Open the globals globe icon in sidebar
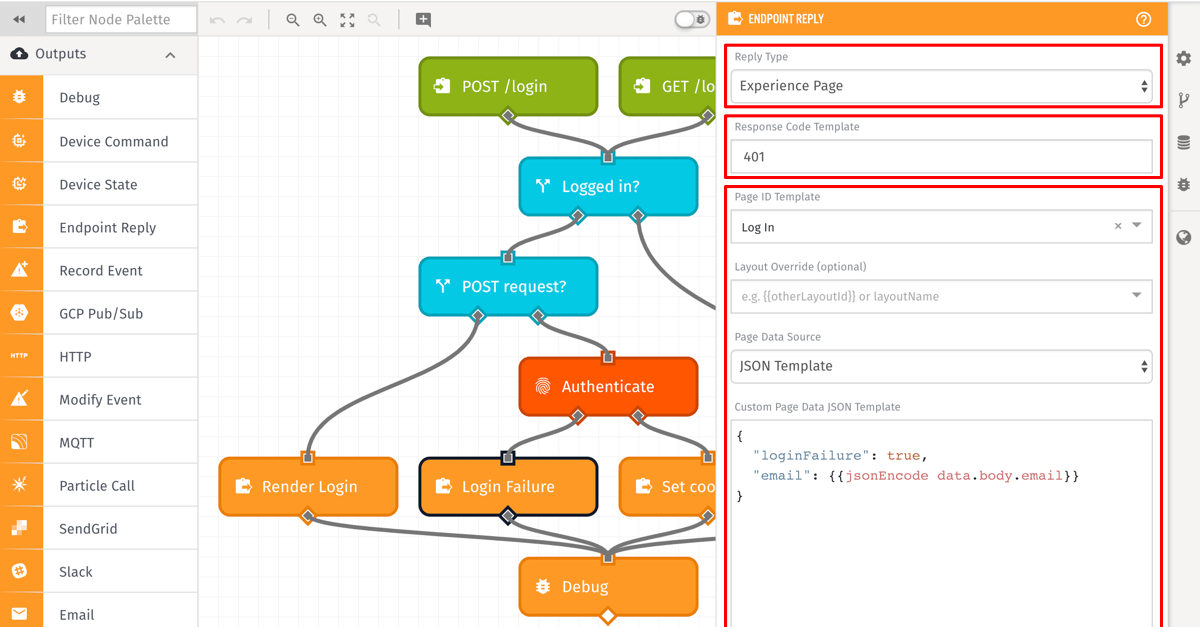Screen dimensions: 1200x627 [1184, 238]
